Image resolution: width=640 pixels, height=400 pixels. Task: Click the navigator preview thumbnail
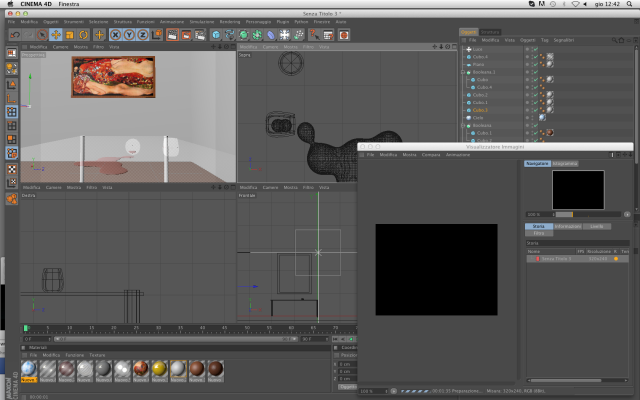578,190
